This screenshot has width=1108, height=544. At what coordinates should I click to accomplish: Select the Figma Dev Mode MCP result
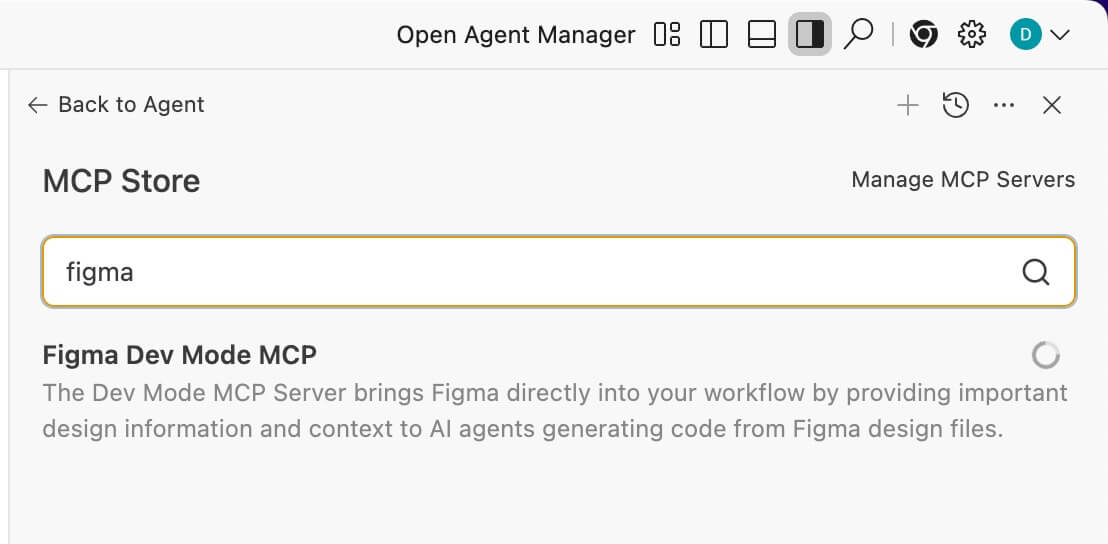180,355
